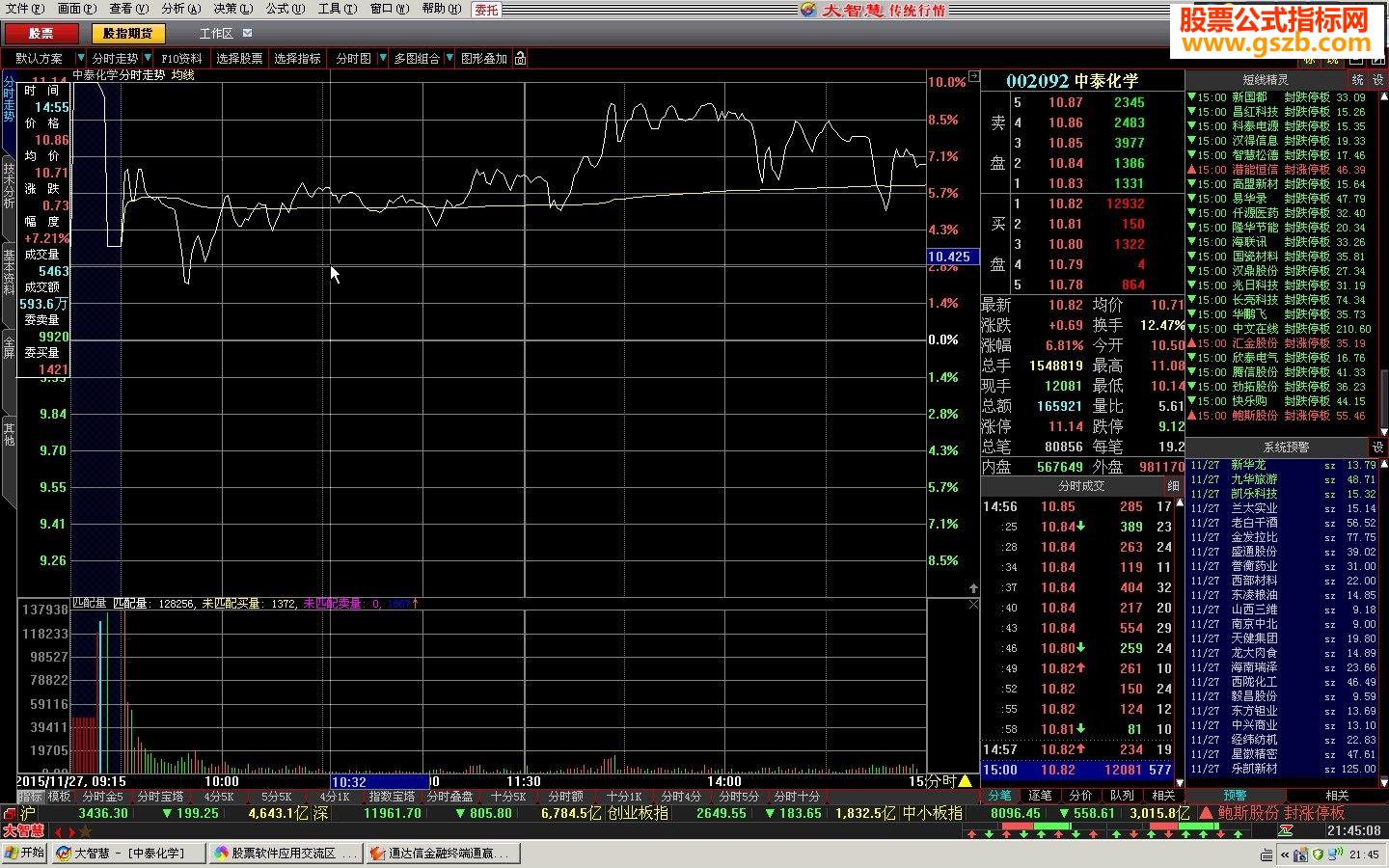The width and height of the screenshot is (1389, 868).
Task: Expand the 默认方案 dropdown arrow
Action: point(80,59)
